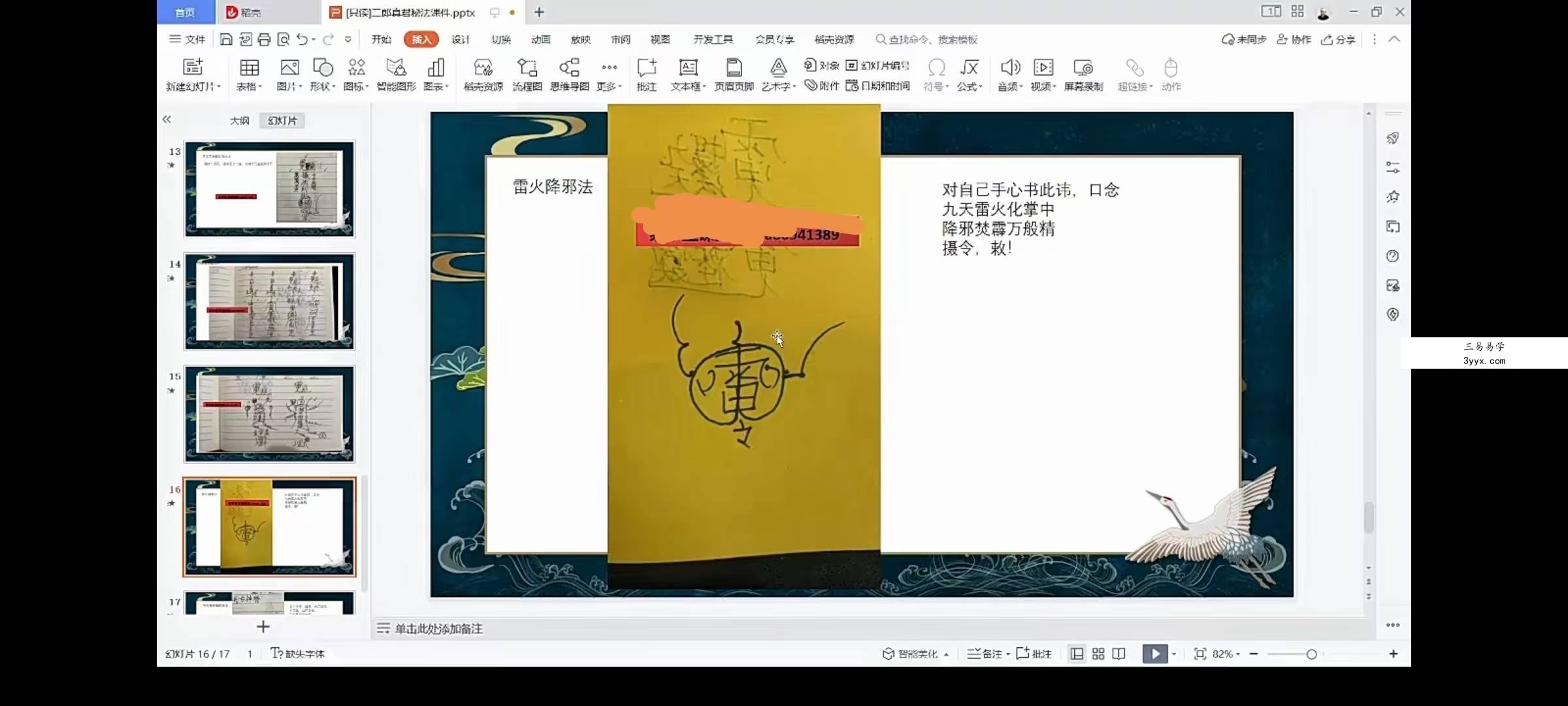Image resolution: width=1568 pixels, height=706 pixels.
Task: Select slide 14 thumbnail
Action: point(269,301)
